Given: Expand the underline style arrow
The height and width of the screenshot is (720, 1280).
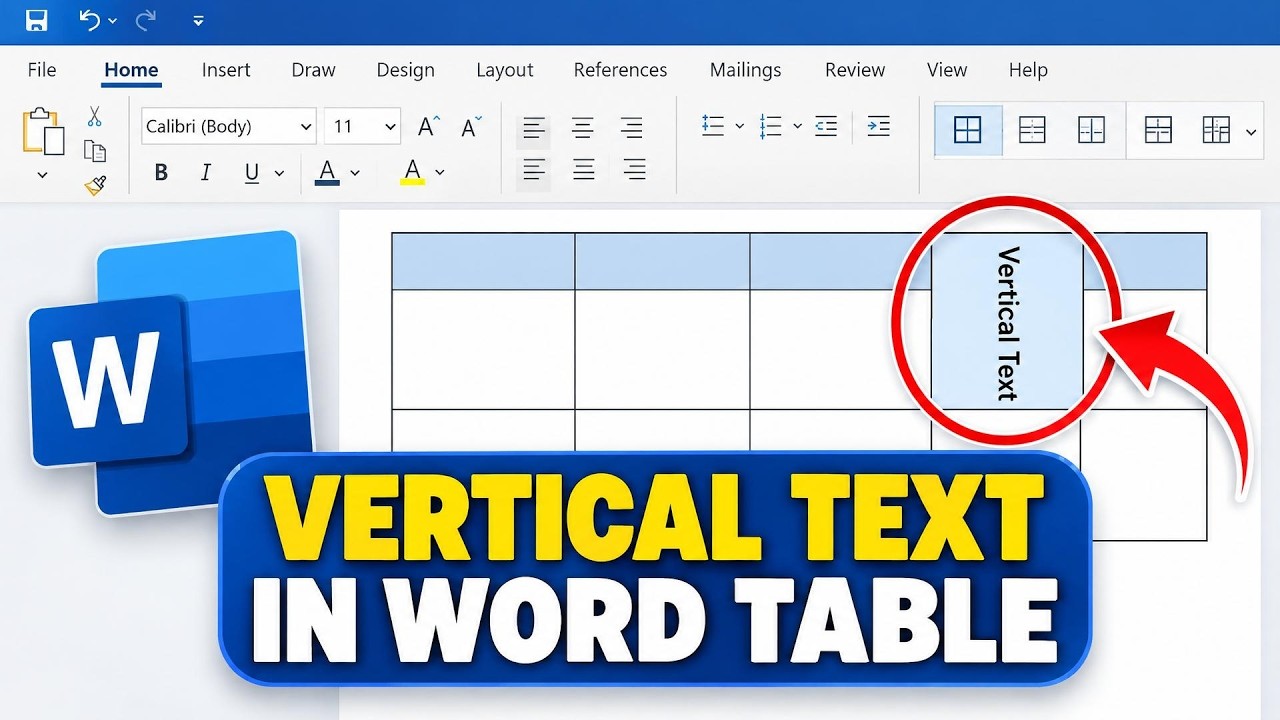Looking at the screenshot, I should (279, 173).
